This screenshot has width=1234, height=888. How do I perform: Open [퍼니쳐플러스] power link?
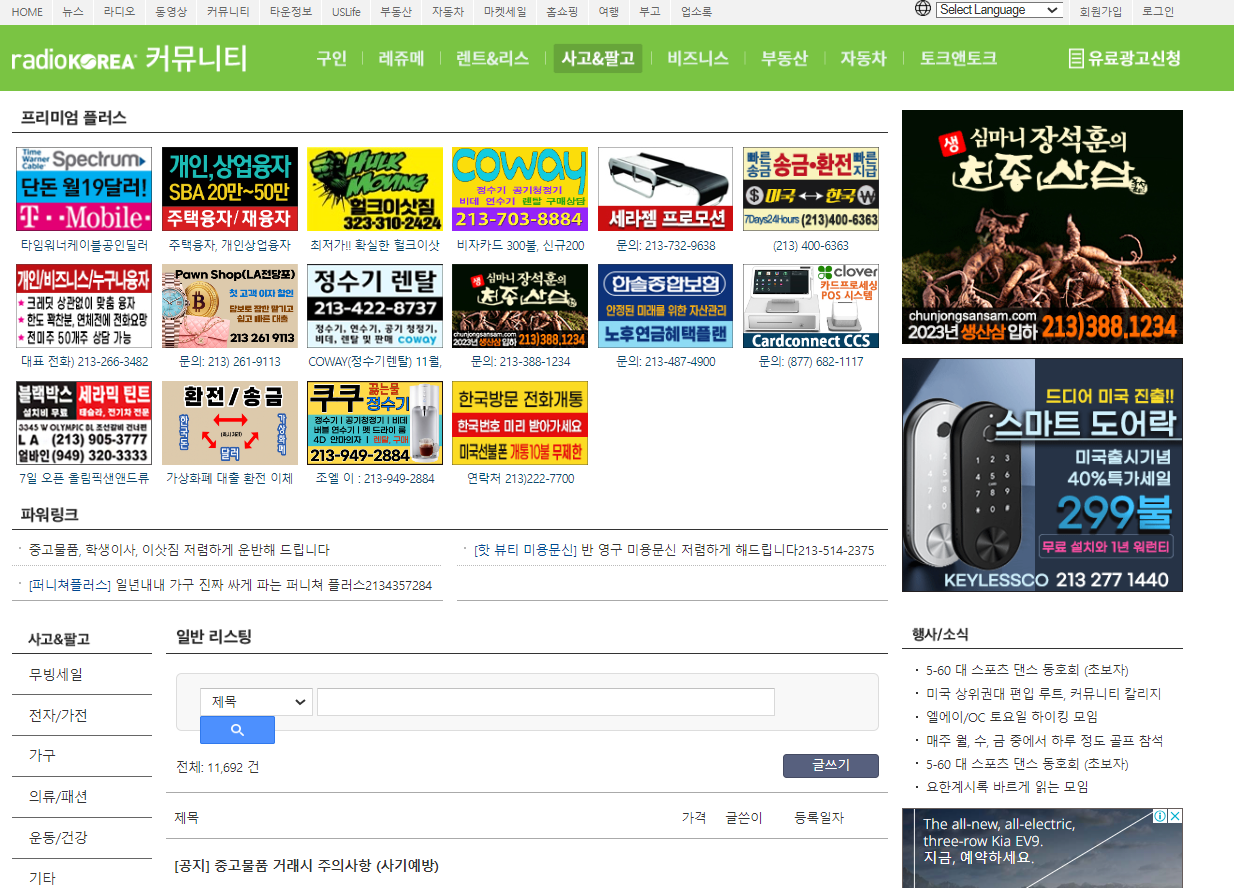click(x=230, y=585)
